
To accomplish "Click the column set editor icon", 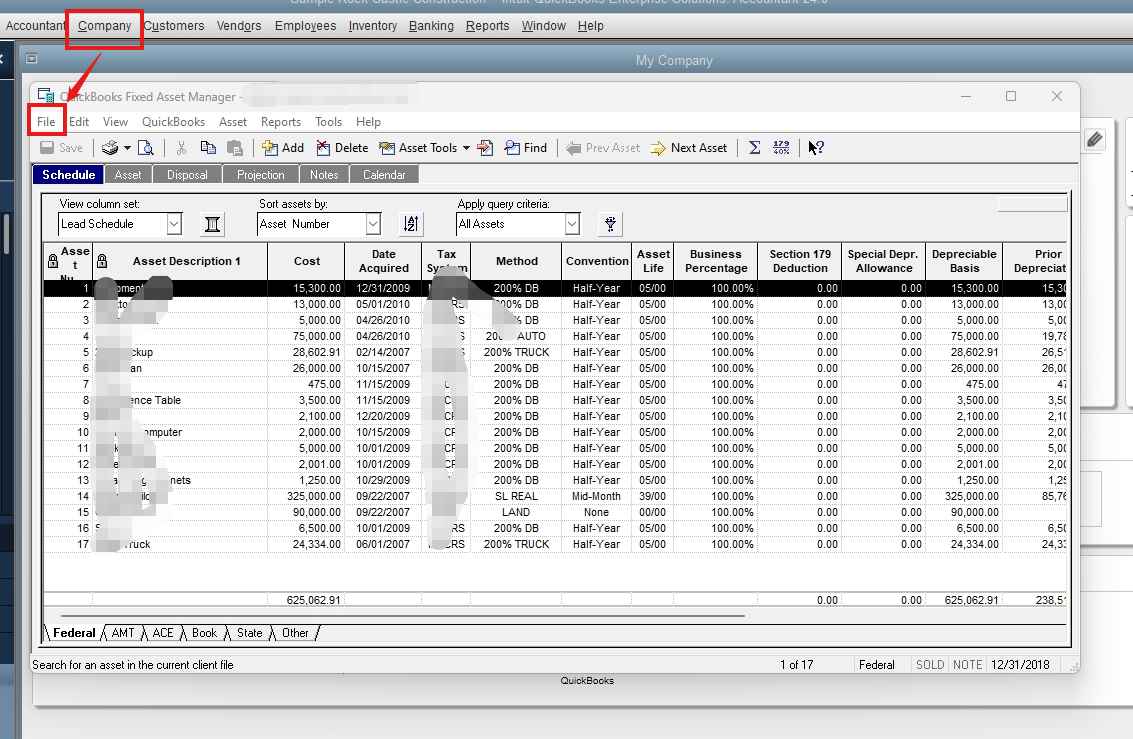I will click(212, 224).
